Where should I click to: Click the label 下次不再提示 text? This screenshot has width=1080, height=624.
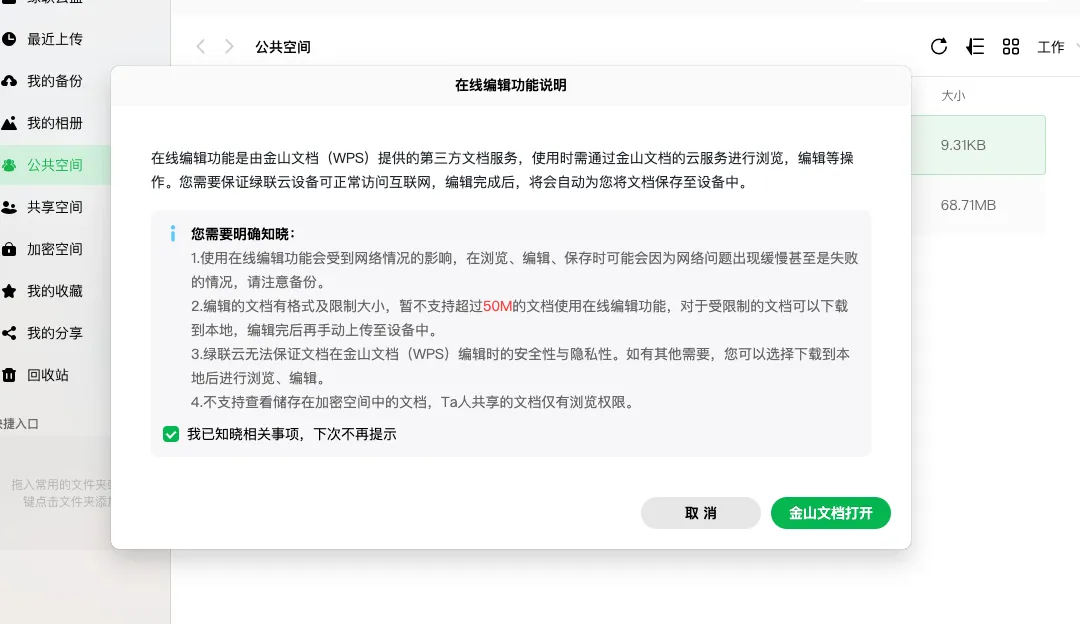pos(355,434)
